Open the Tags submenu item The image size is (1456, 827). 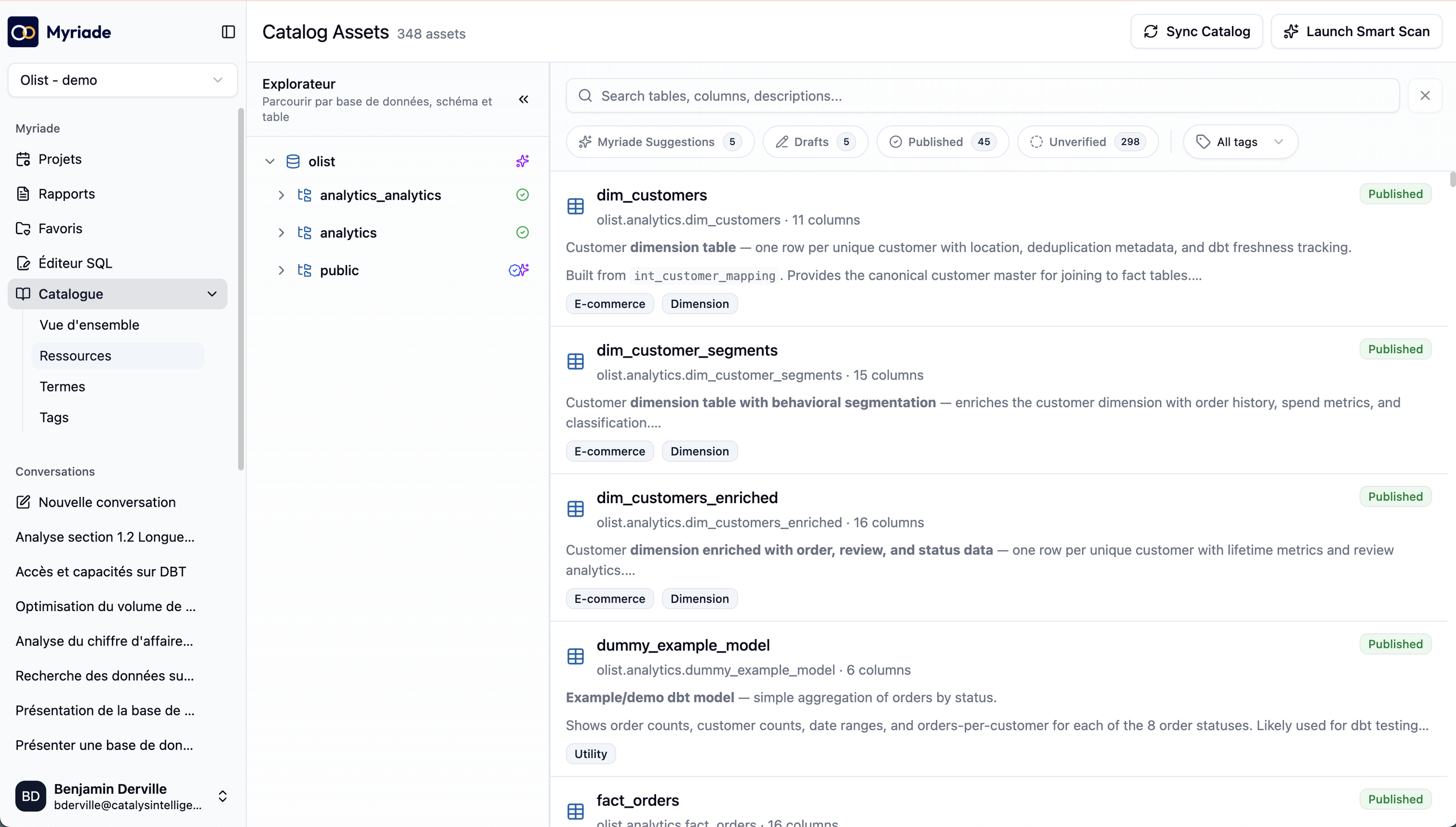point(118,418)
